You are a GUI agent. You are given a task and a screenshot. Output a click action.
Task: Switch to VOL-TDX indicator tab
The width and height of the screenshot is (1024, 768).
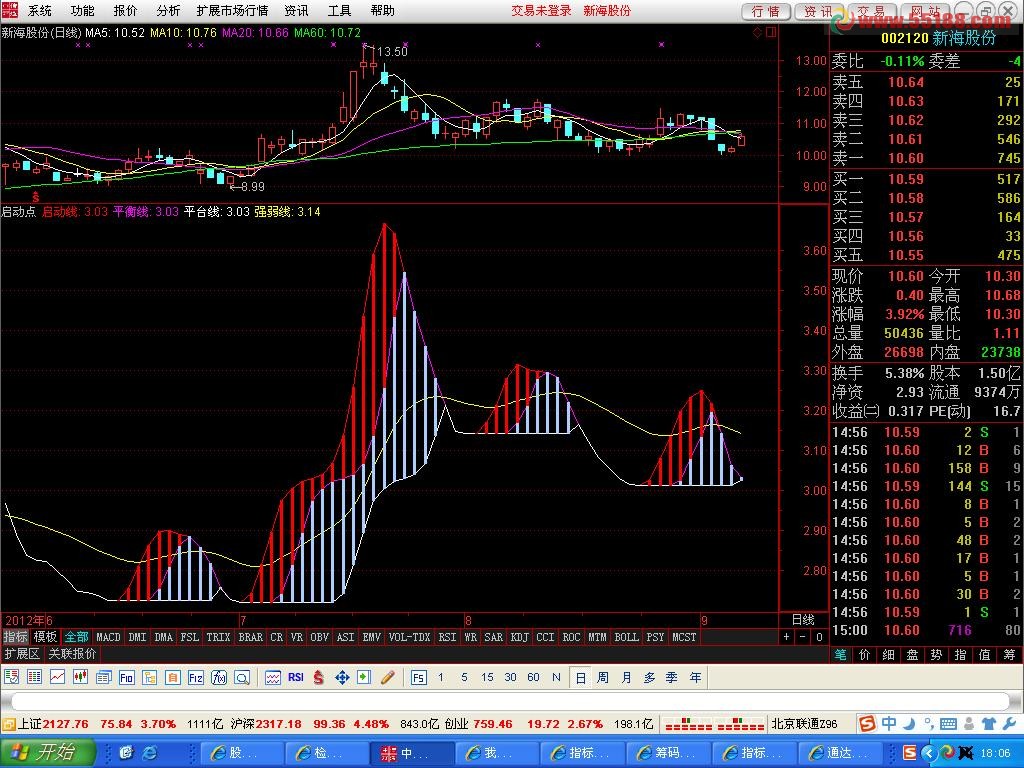(x=409, y=637)
